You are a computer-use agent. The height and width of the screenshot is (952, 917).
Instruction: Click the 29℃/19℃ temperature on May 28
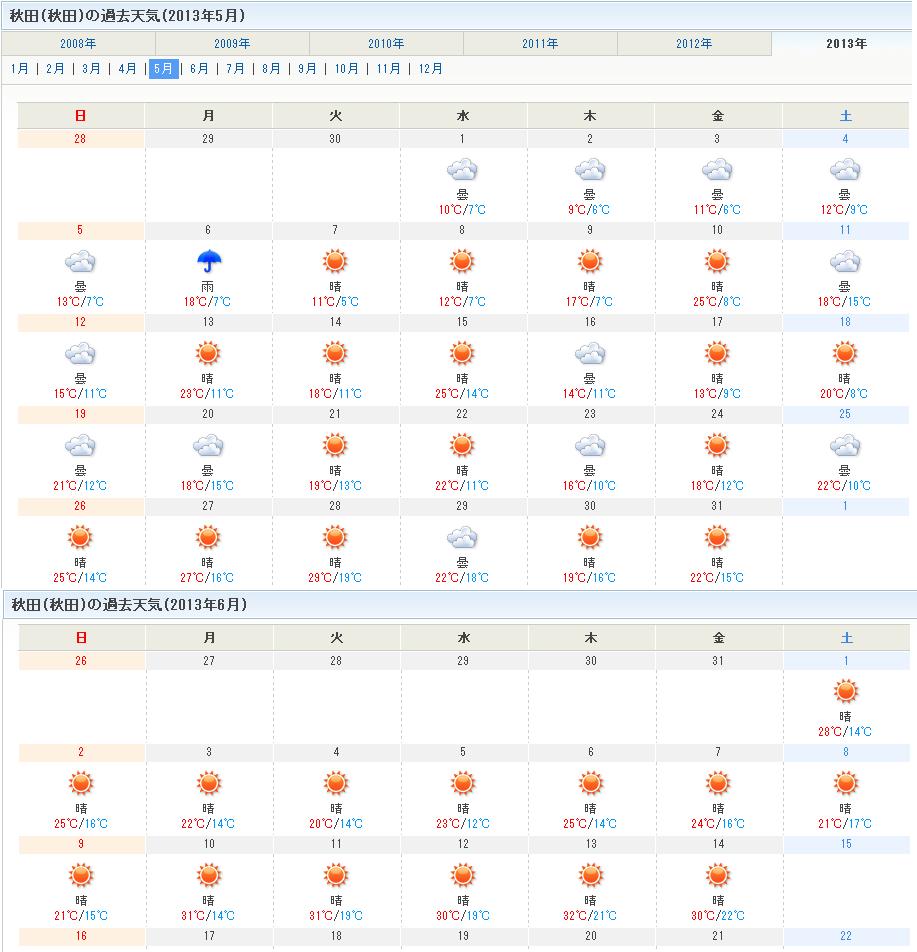click(335, 578)
